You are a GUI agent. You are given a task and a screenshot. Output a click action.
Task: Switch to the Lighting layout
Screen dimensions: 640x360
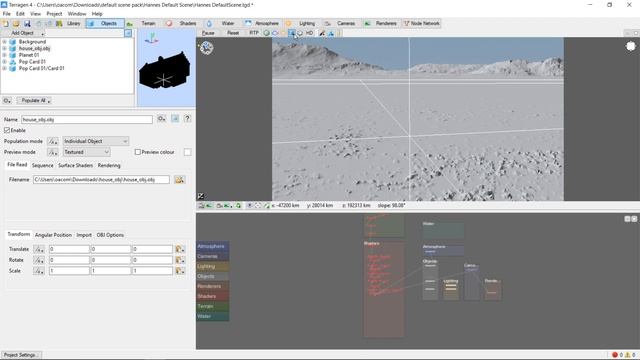coord(302,24)
